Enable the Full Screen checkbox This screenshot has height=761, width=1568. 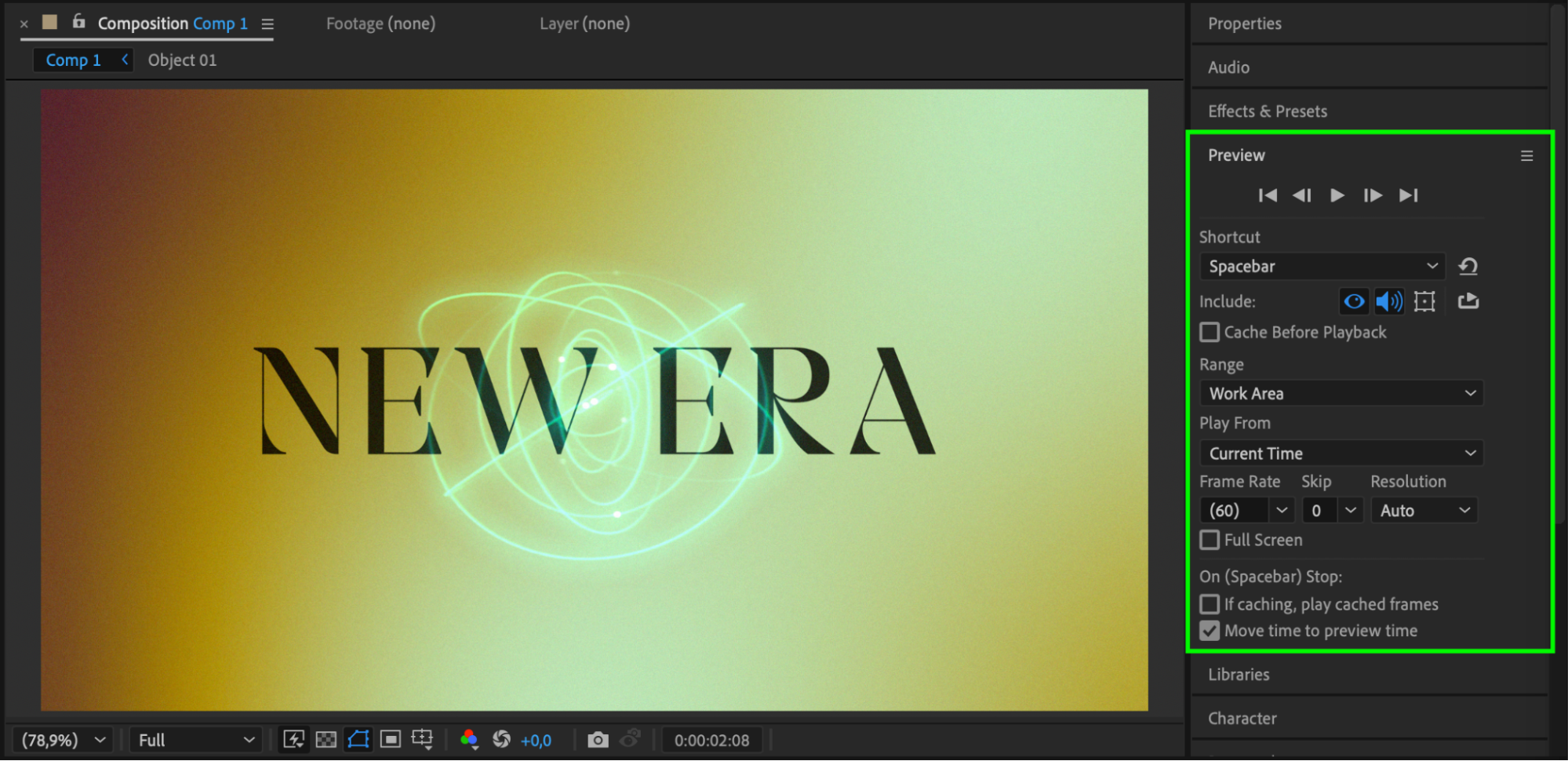[x=1210, y=541]
